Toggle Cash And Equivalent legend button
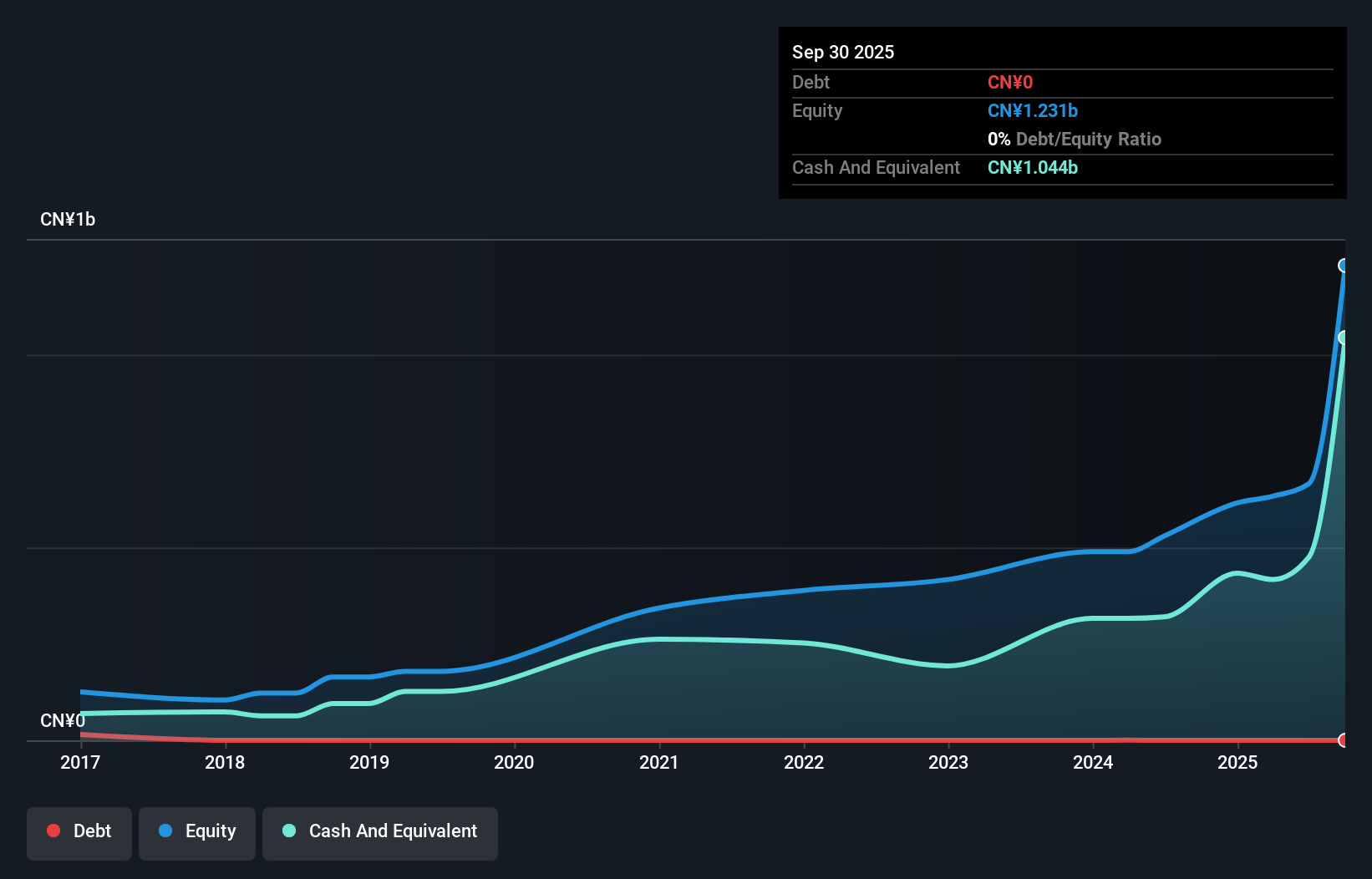This screenshot has width=1372, height=879. (380, 832)
